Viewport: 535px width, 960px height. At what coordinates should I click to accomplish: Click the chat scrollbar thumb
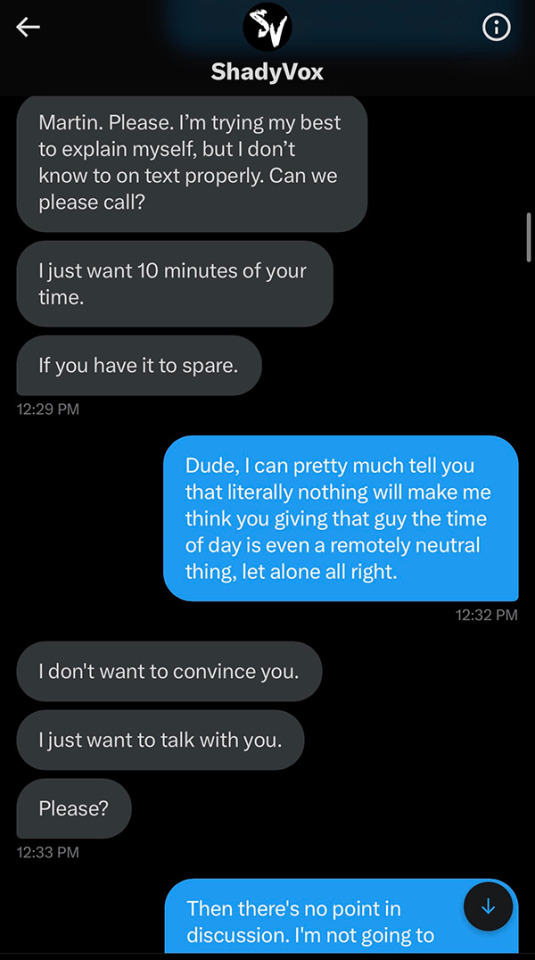pos(529,238)
